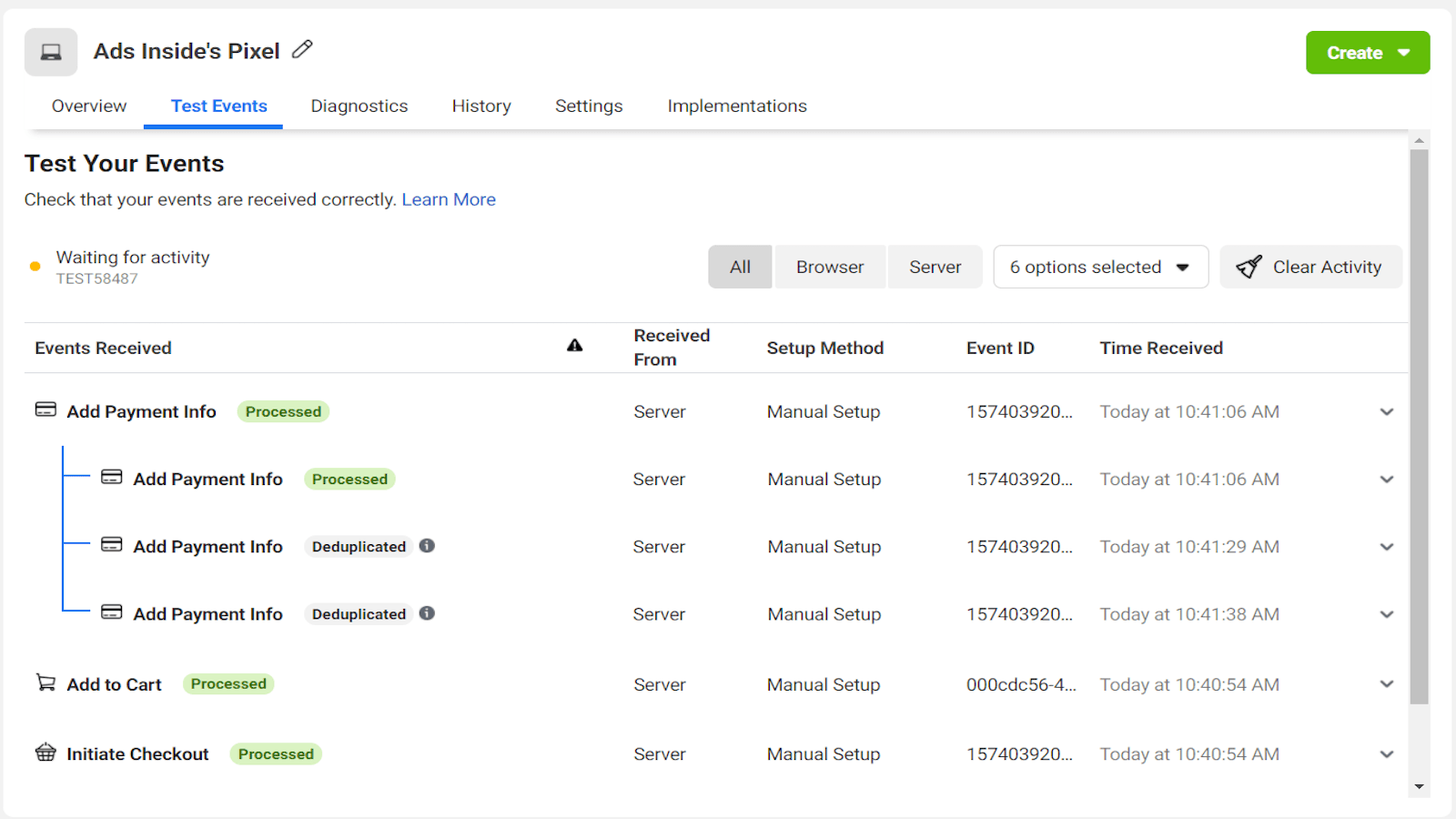Click the scrollbar down arrow at bottom right
This screenshot has height=819, width=1456.
[x=1420, y=784]
